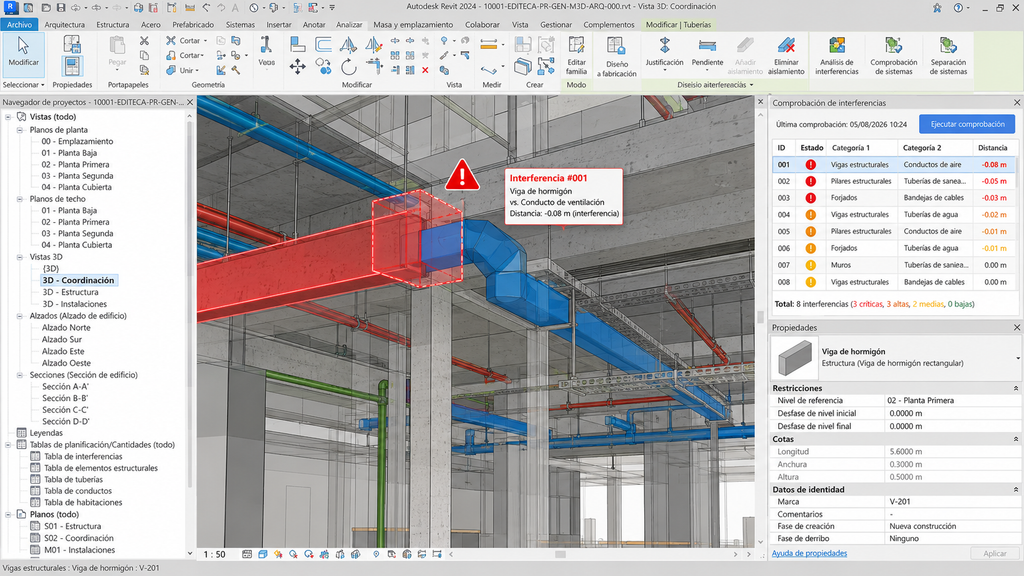This screenshot has width=1024, height=576.
Task: Click status icon for interference 007
Action: click(x=810, y=265)
